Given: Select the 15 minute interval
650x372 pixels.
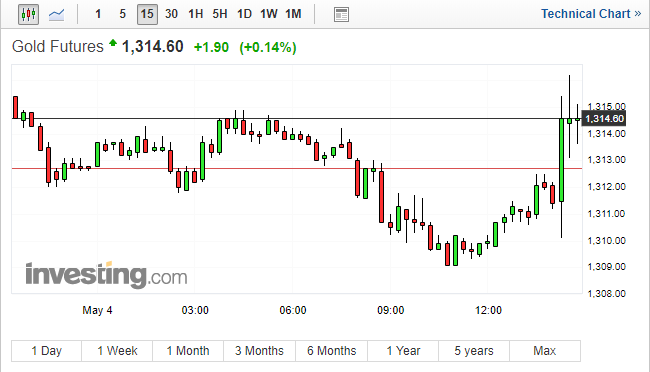Looking at the screenshot, I should pos(147,15).
